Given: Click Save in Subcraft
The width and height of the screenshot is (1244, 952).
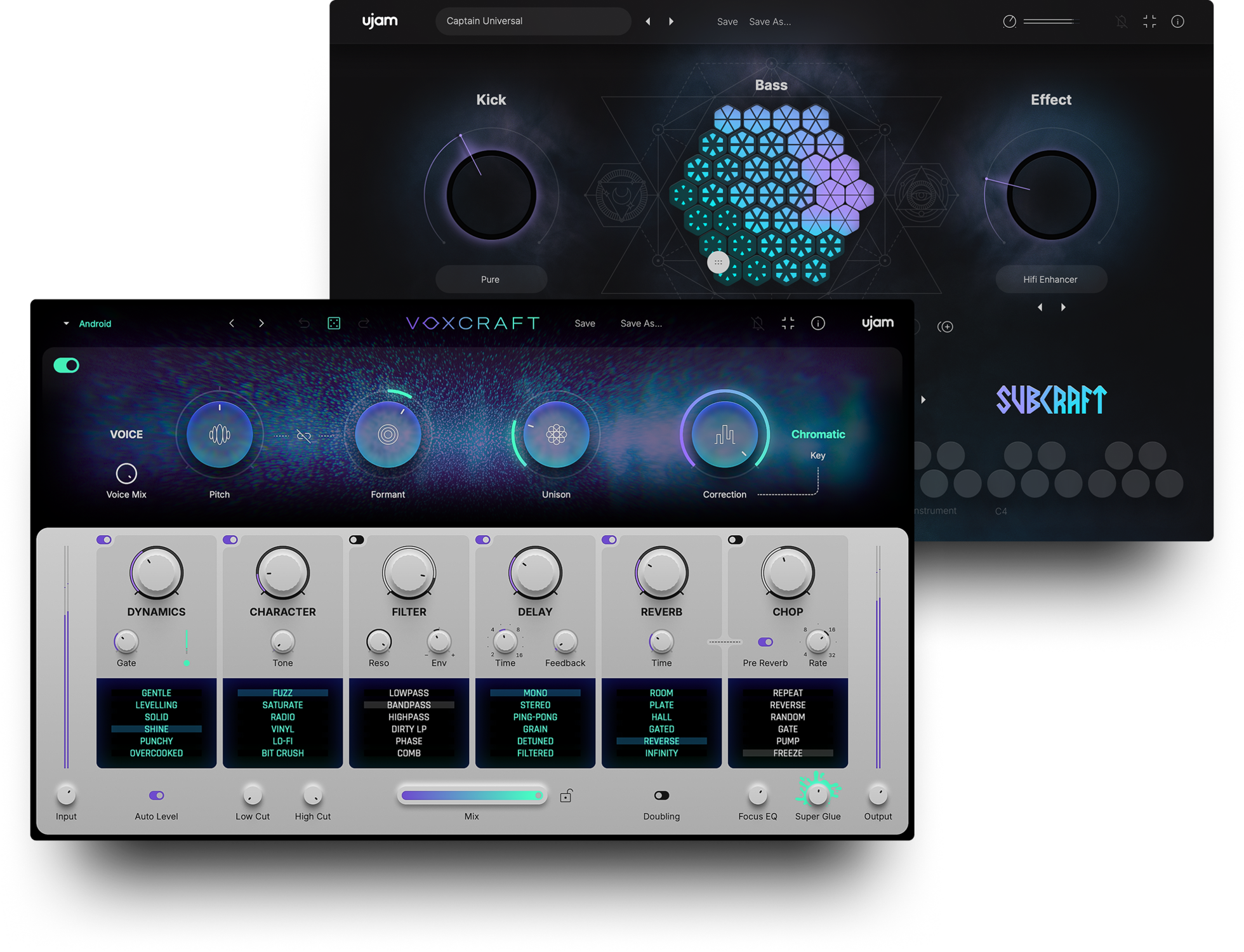Looking at the screenshot, I should tap(727, 22).
